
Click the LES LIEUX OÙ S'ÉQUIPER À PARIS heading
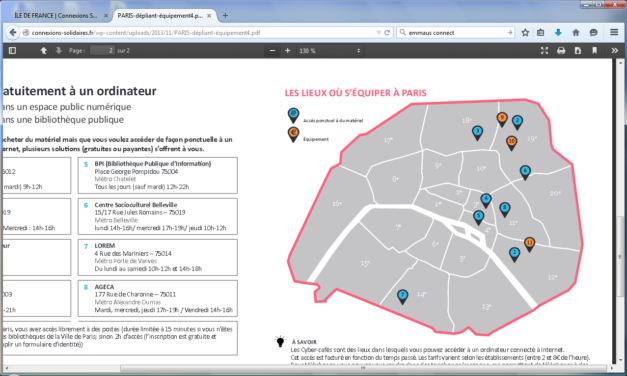coord(355,93)
